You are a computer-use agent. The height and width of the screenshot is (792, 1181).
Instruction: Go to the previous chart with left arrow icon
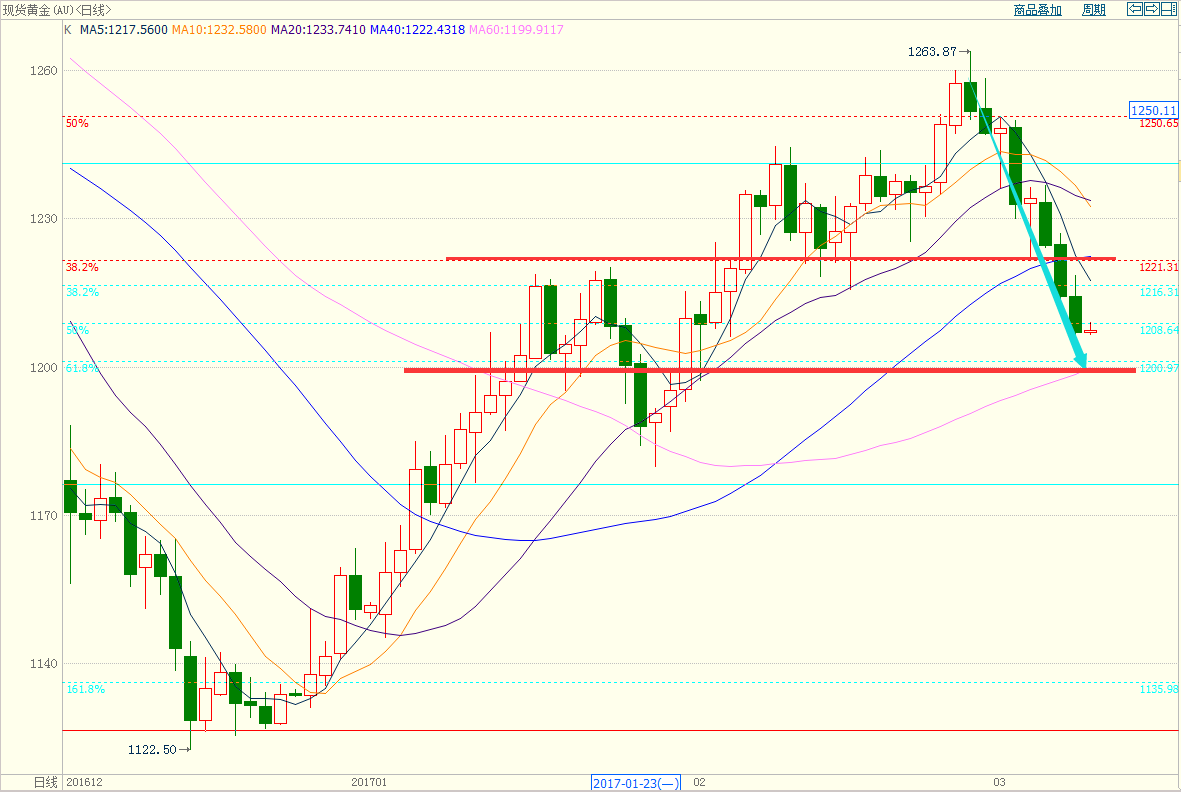coord(1134,9)
